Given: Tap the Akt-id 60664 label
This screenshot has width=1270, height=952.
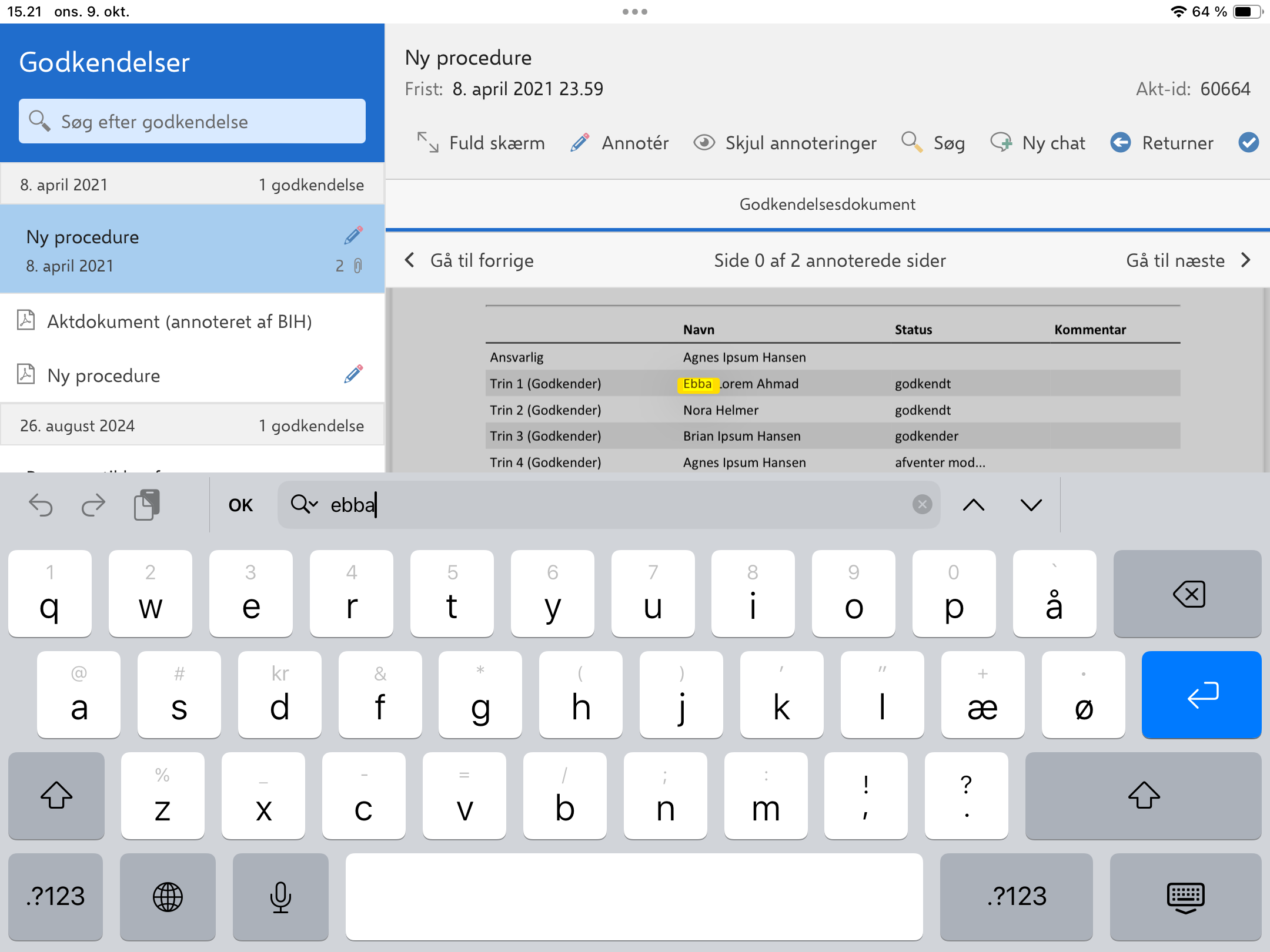Looking at the screenshot, I should pyautogui.click(x=1193, y=89).
